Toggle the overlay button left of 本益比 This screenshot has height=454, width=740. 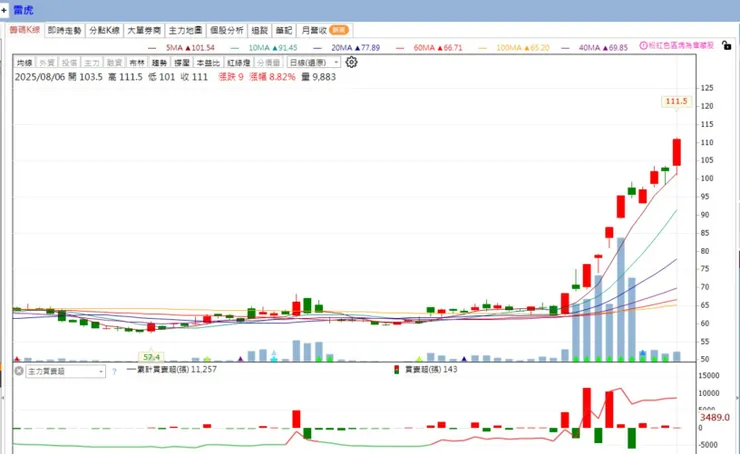click(182, 62)
